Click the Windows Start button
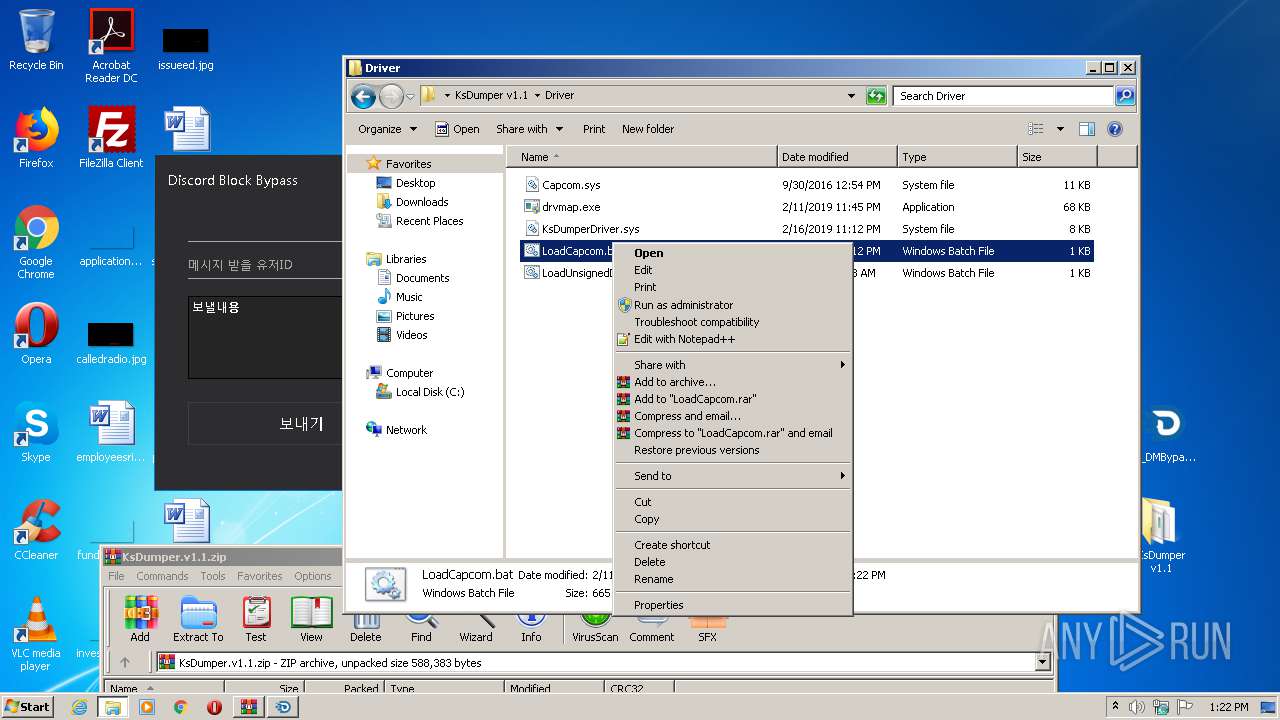Image resolution: width=1280 pixels, height=720 pixels. point(28,707)
